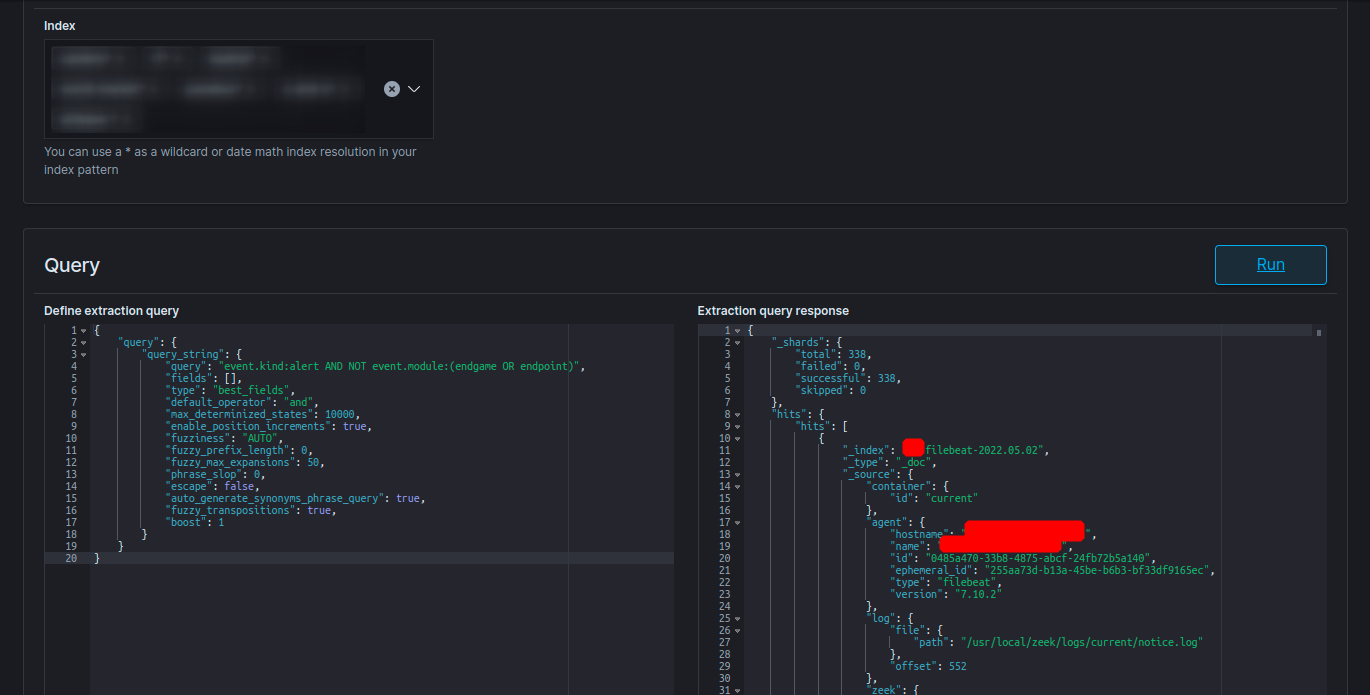Collapse the "agent" object in the response
Image resolution: width=1370 pixels, height=695 pixels.
pyautogui.click(x=737, y=521)
